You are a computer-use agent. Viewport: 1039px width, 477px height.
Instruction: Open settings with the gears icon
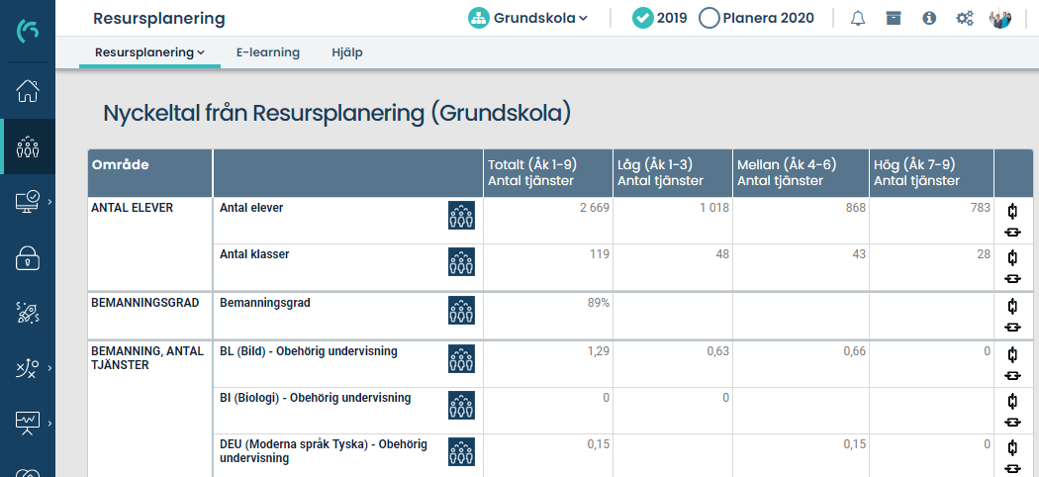(964, 19)
